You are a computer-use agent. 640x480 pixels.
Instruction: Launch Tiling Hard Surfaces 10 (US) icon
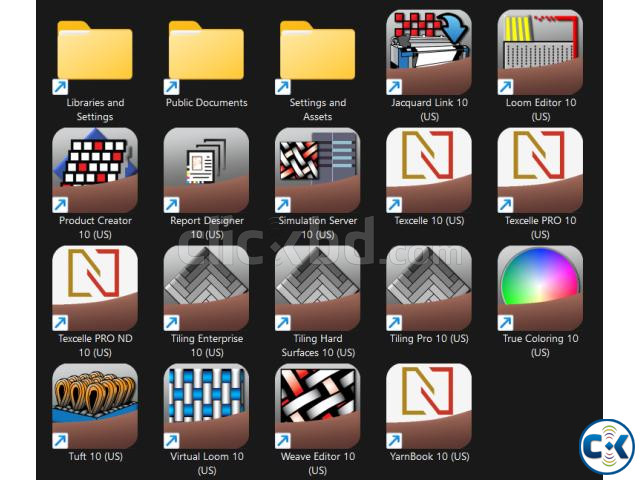[x=318, y=288]
